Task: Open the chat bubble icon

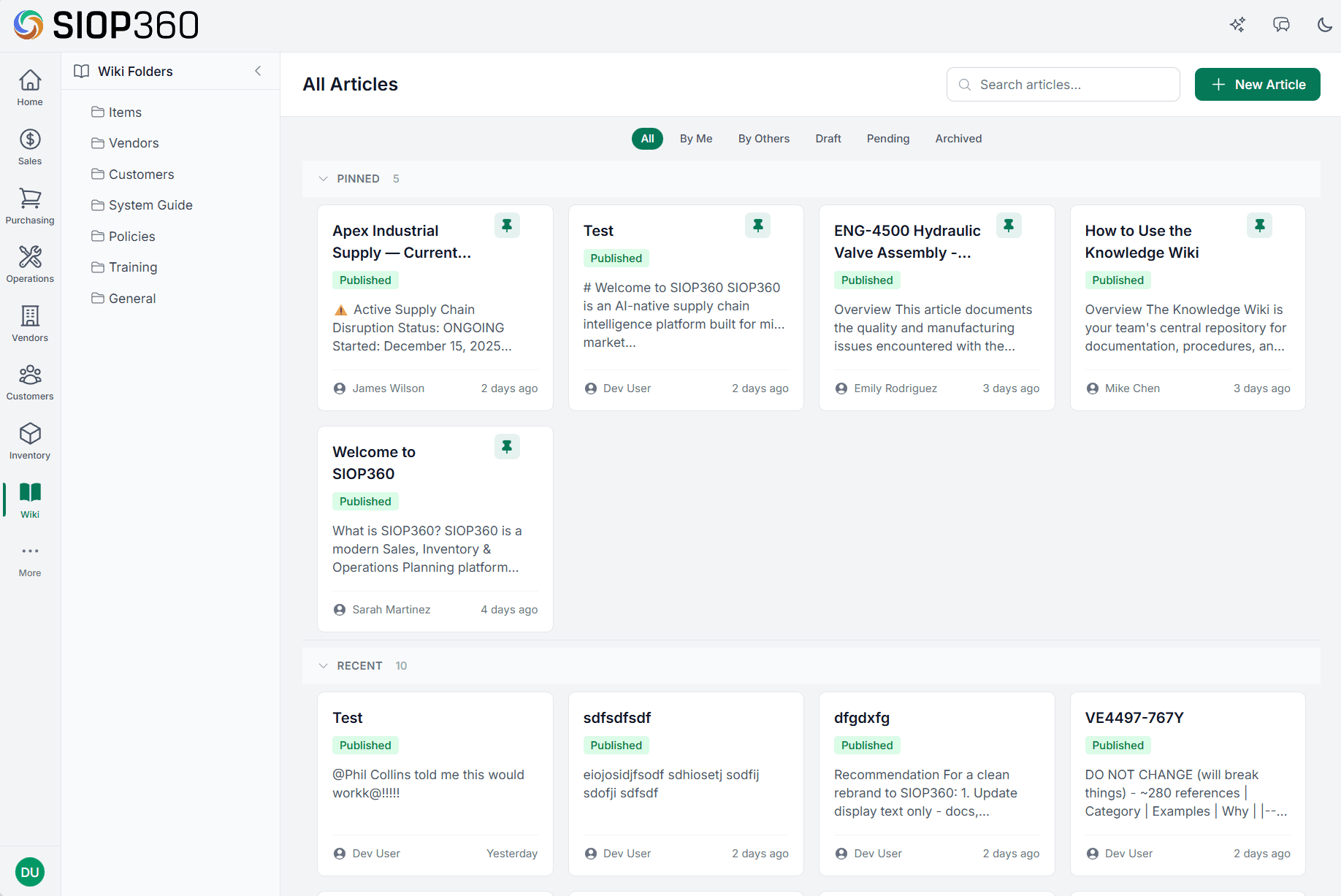Action: [1281, 24]
